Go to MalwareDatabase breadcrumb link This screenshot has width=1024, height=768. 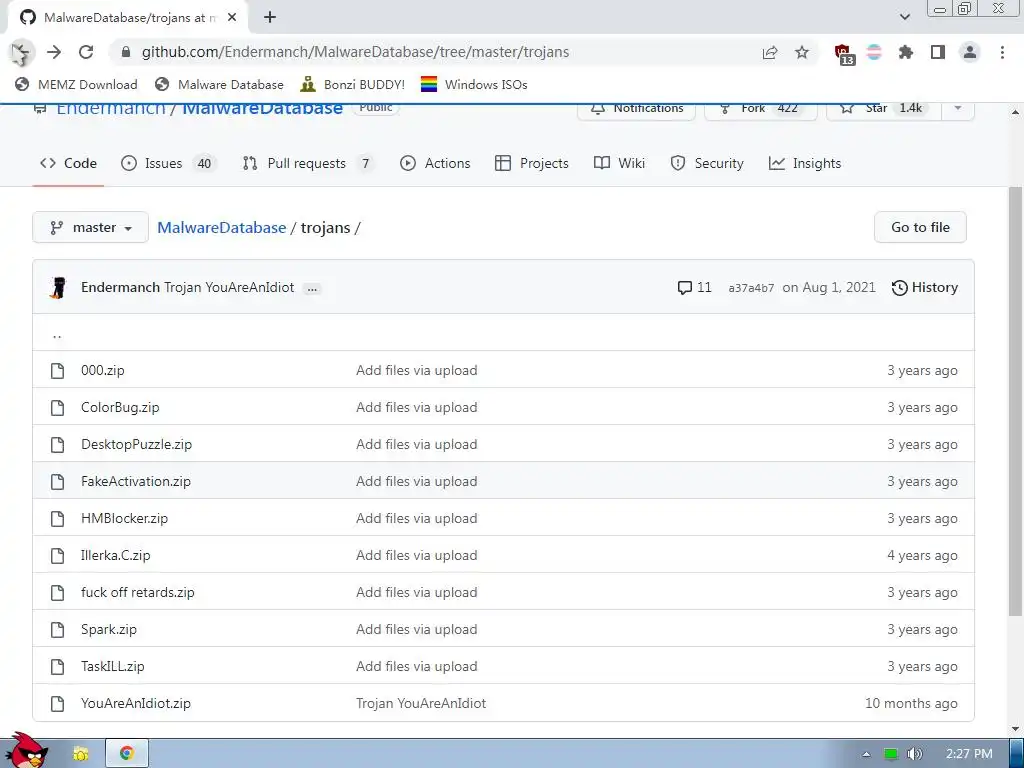(221, 227)
